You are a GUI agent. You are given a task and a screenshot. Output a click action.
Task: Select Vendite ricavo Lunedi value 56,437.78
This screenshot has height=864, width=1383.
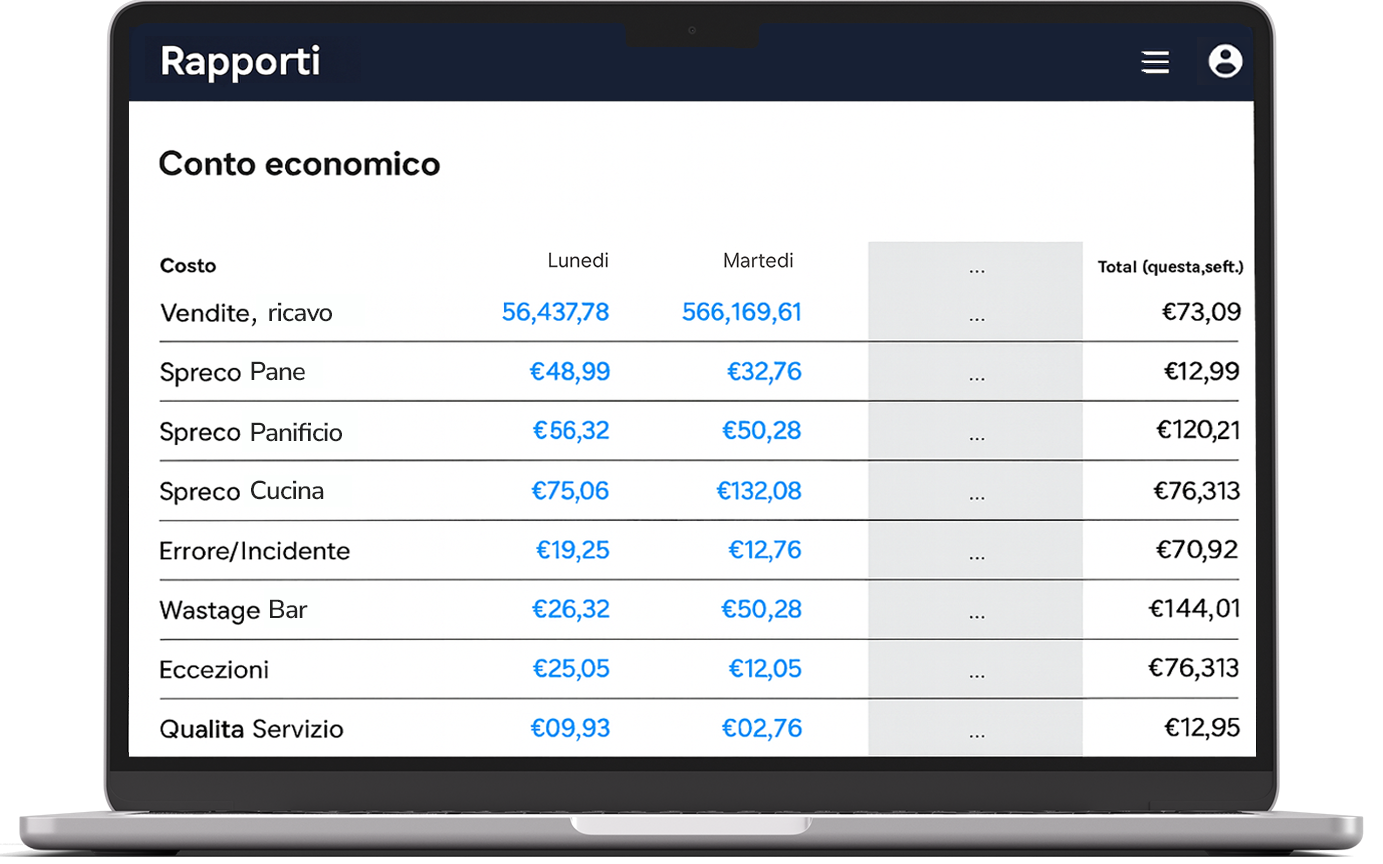click(x=556, y=312)
